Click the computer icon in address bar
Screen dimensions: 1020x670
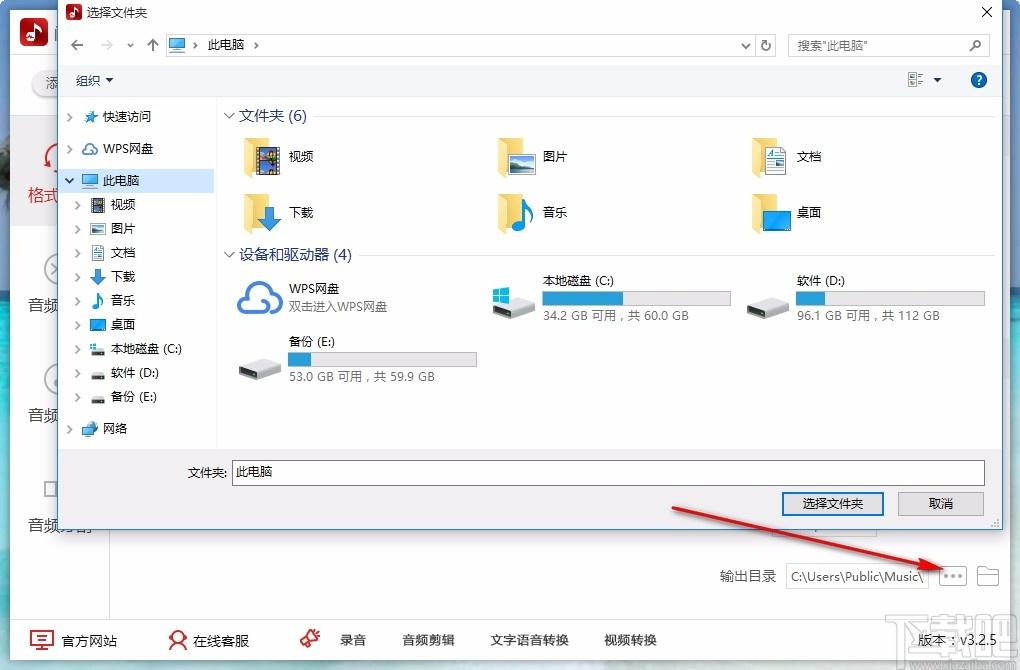177,45
